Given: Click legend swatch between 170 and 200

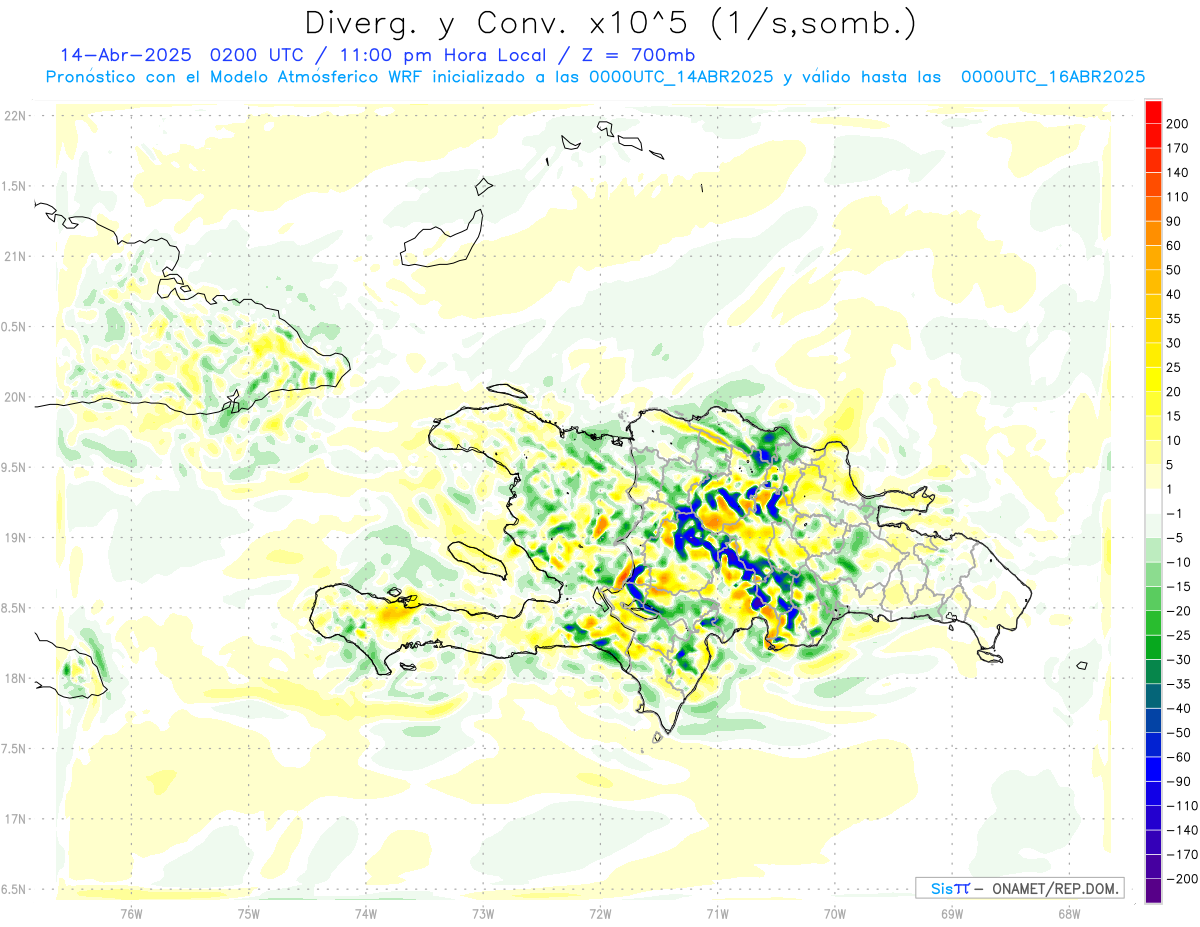Looking at the screenshot, I should [x=1154, y=136].
